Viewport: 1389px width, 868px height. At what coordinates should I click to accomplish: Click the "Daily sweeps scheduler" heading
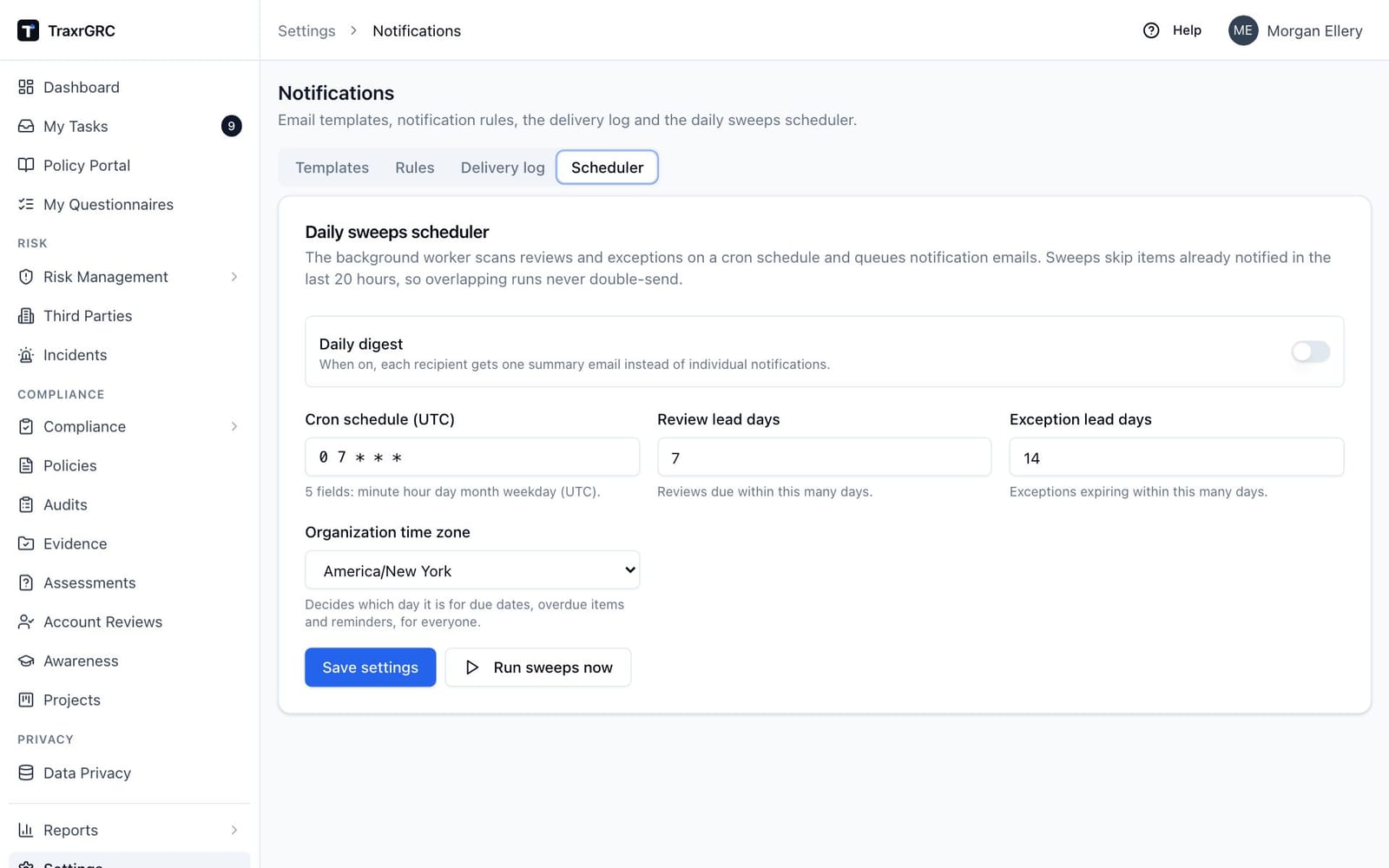(397, 232)
